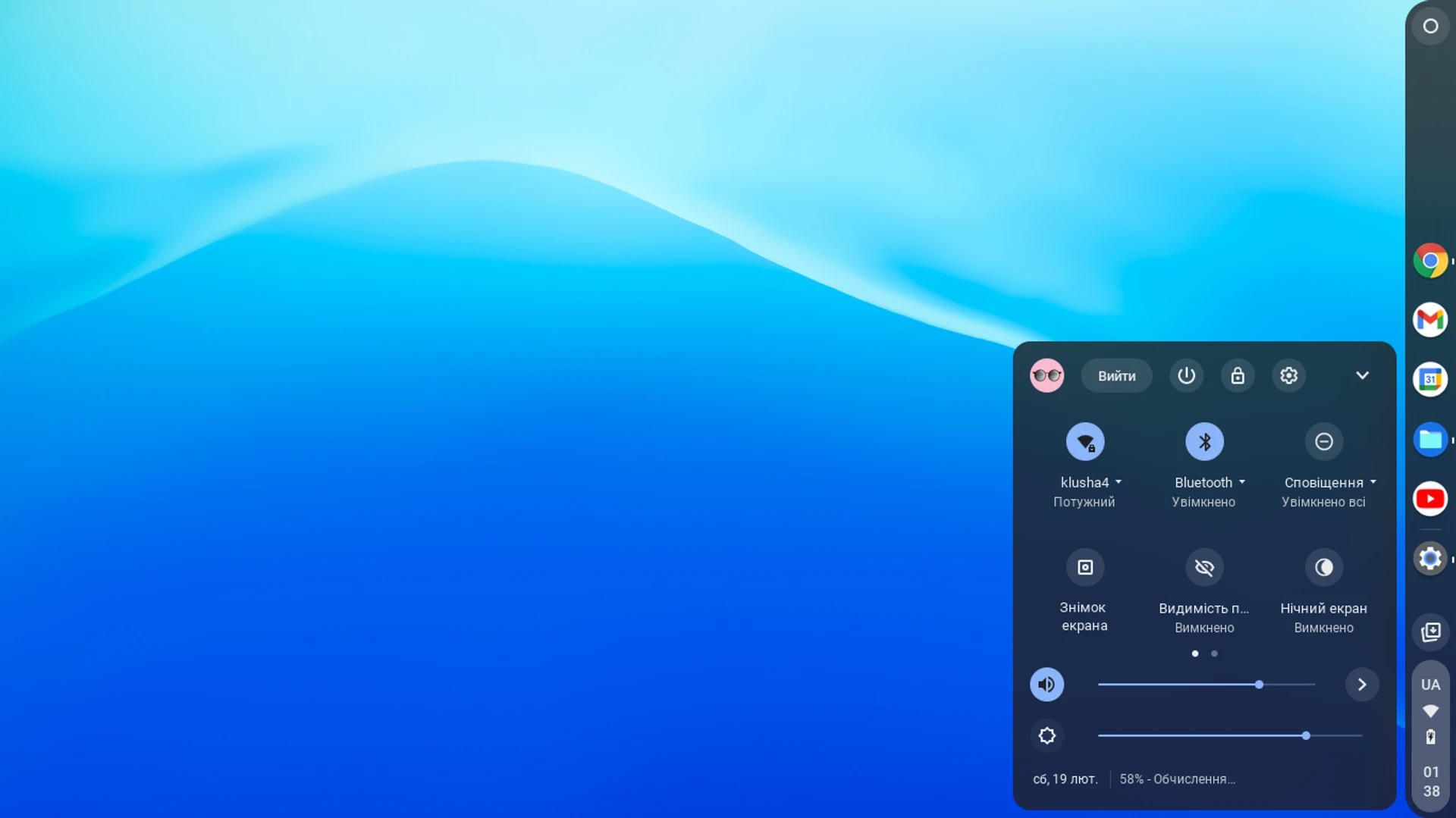Viewport: 1456px width, 818px height.
Task: Open the Files app
Action: (x=1430, y=440)
